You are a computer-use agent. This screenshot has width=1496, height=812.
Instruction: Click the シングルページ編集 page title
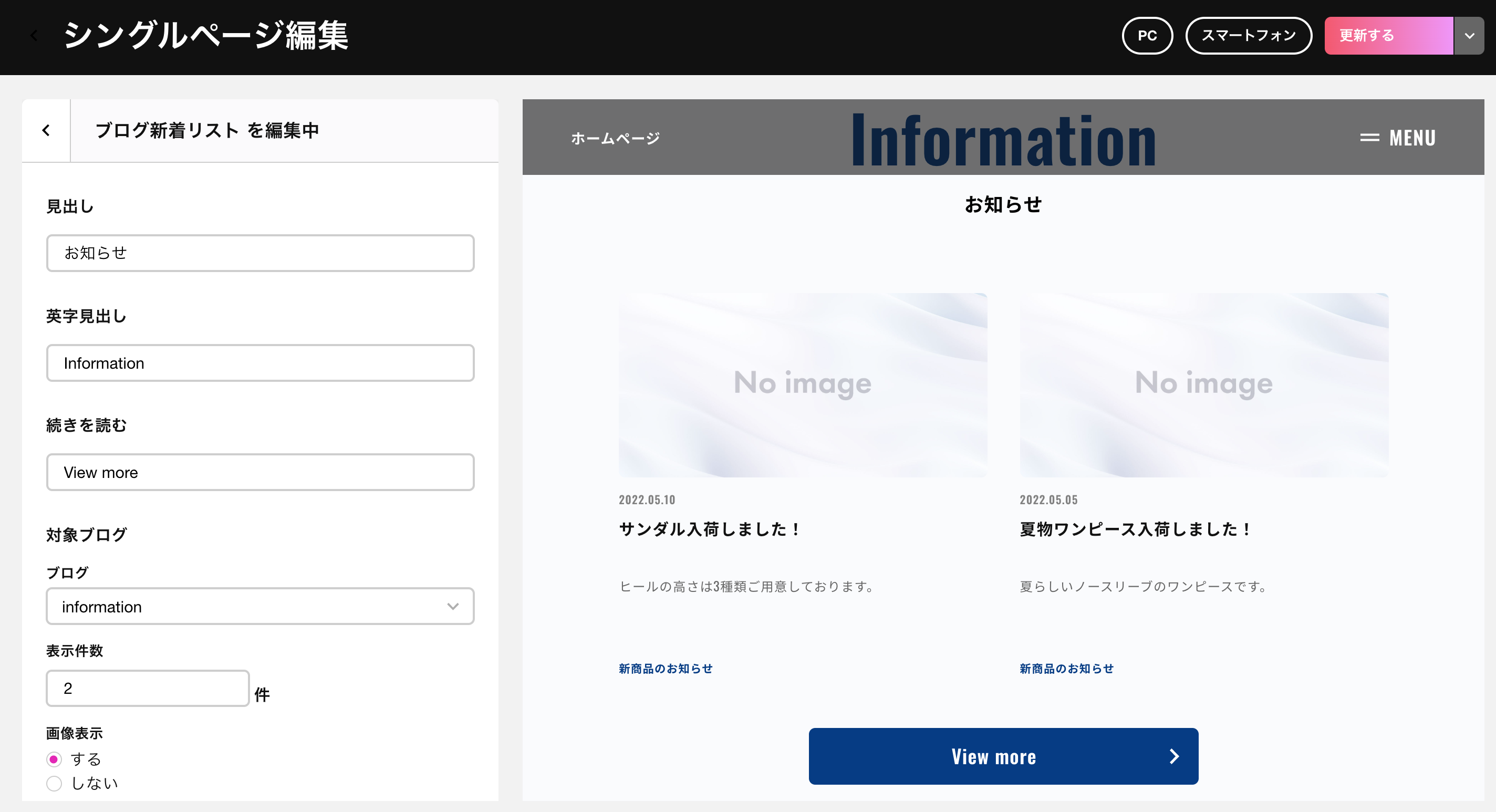[x=205, y=35]
